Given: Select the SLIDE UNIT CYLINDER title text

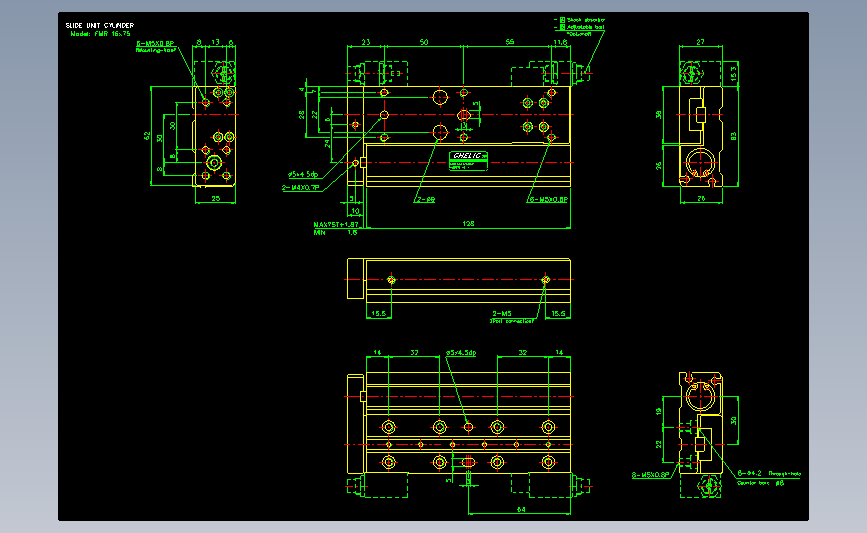Looking at the screenshot, I should pos(100,25).
